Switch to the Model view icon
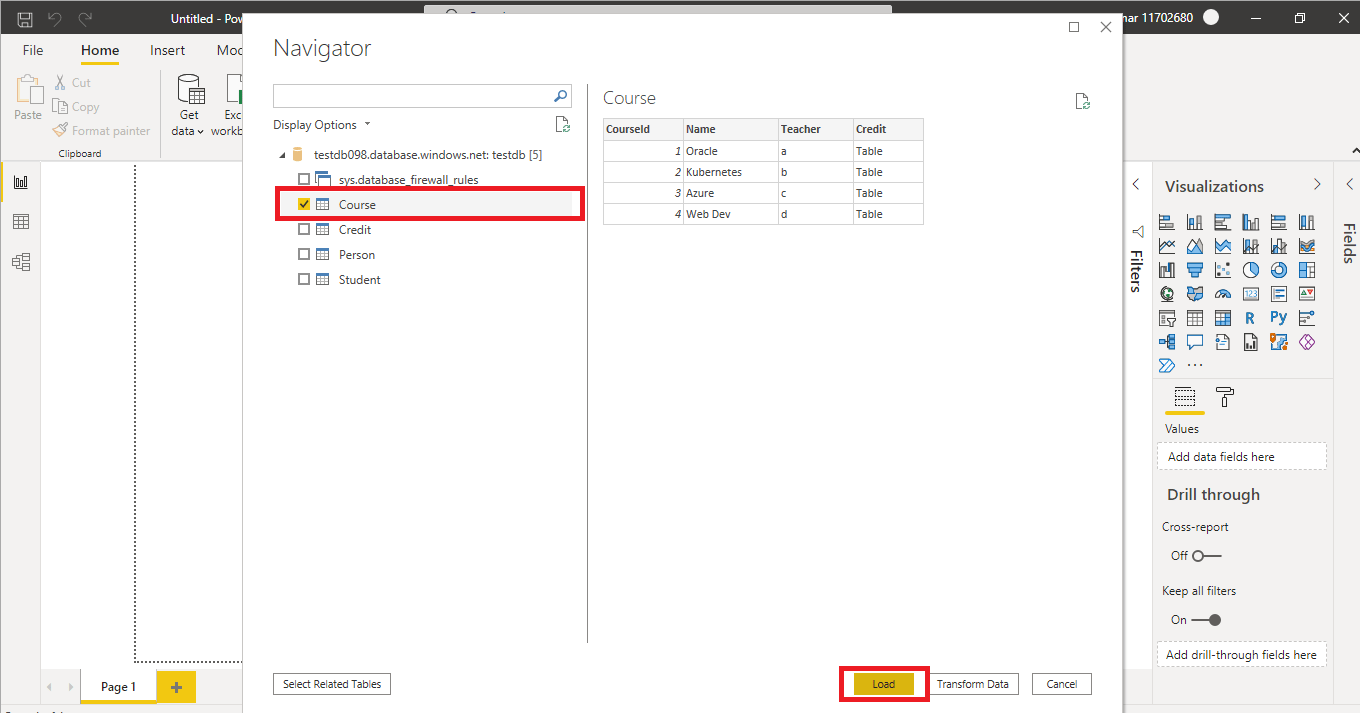 coord(20,261)
